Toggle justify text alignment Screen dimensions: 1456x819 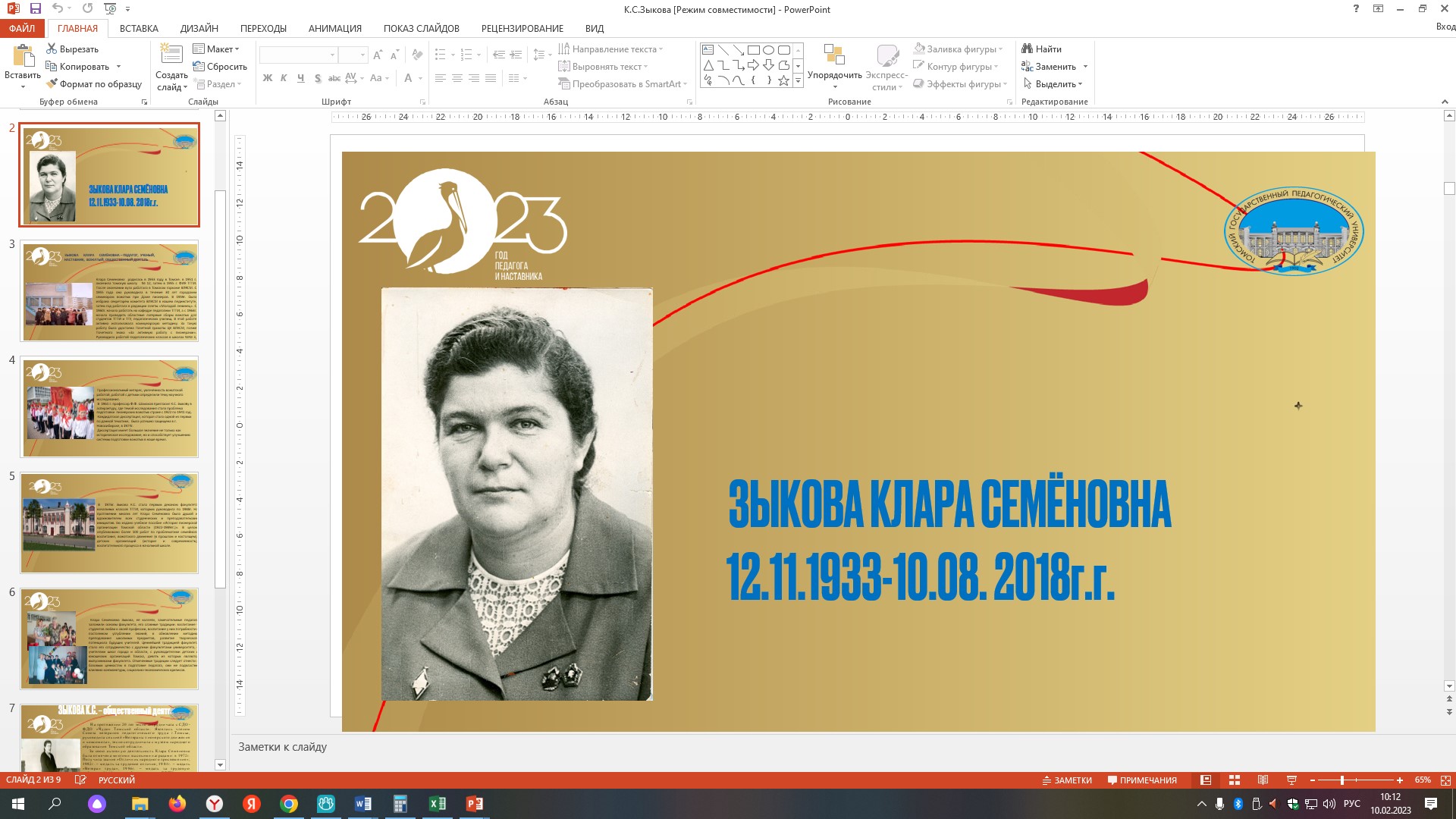point(491,78)
